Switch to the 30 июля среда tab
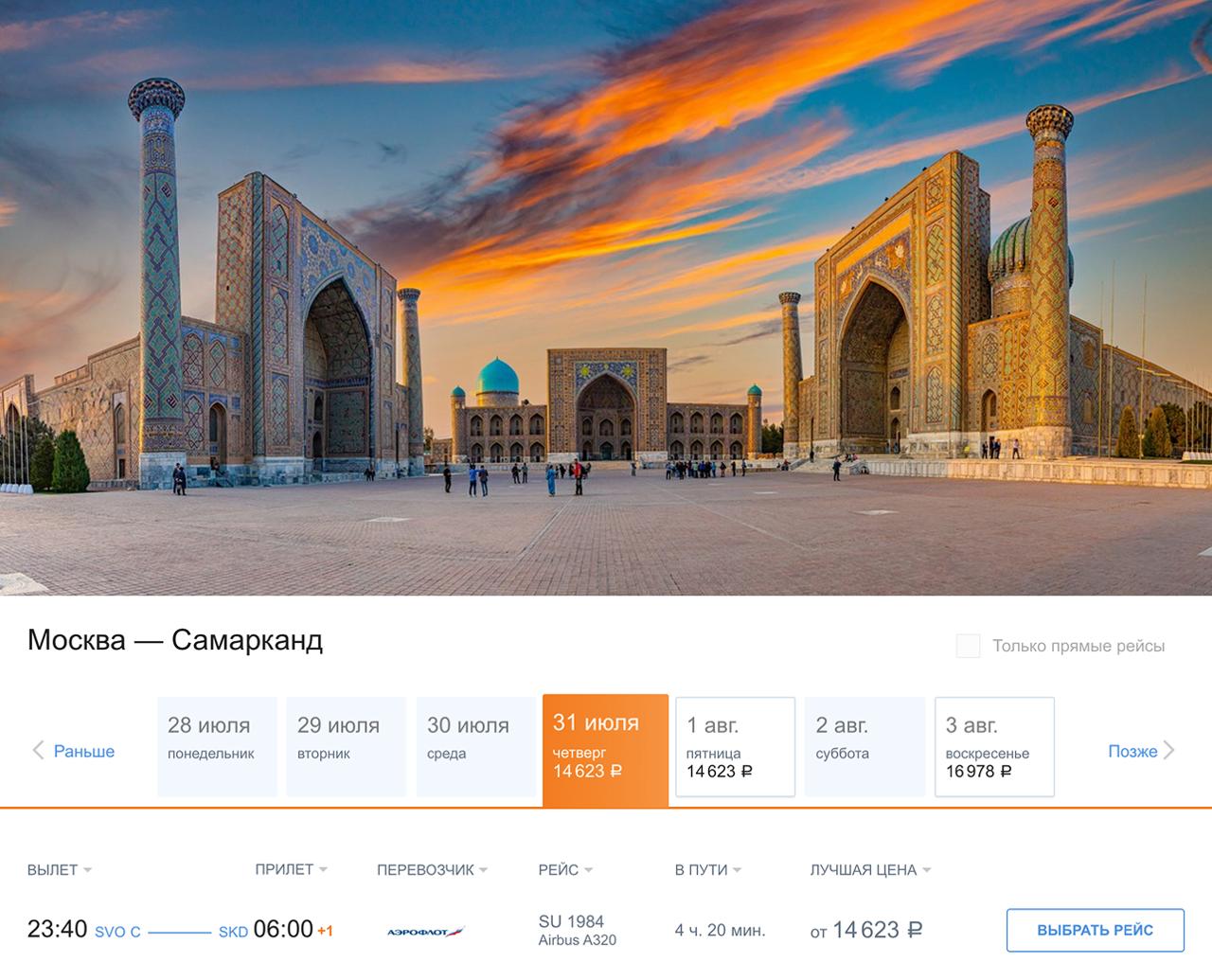 476,747
